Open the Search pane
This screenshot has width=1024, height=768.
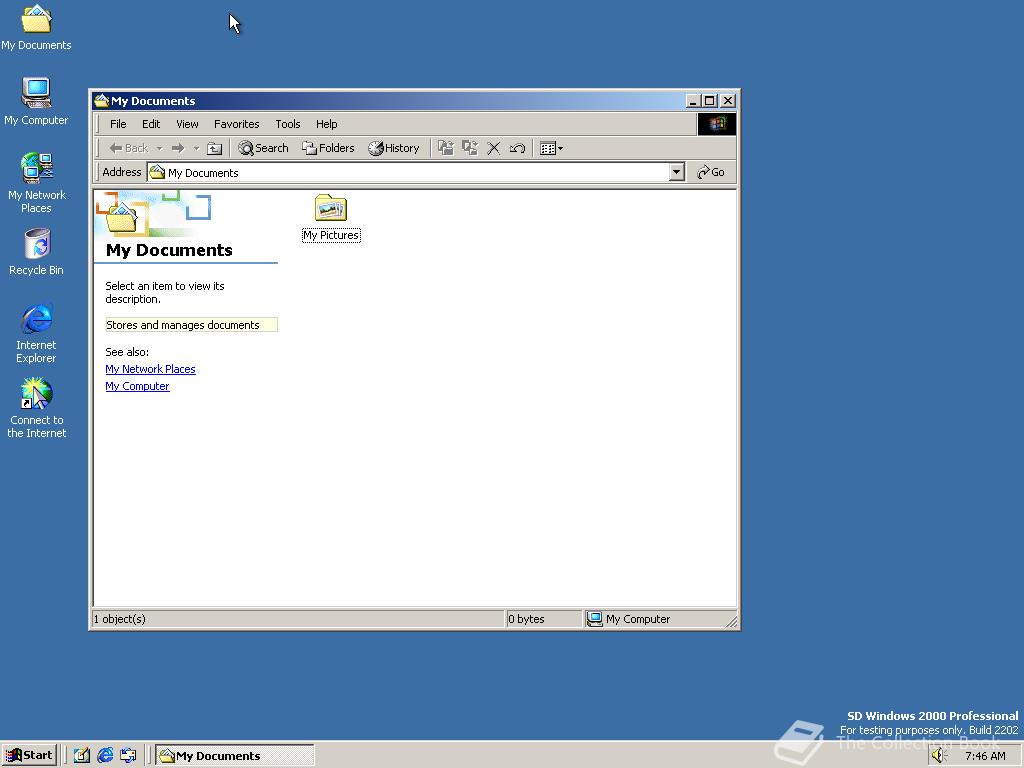(263, 148)
